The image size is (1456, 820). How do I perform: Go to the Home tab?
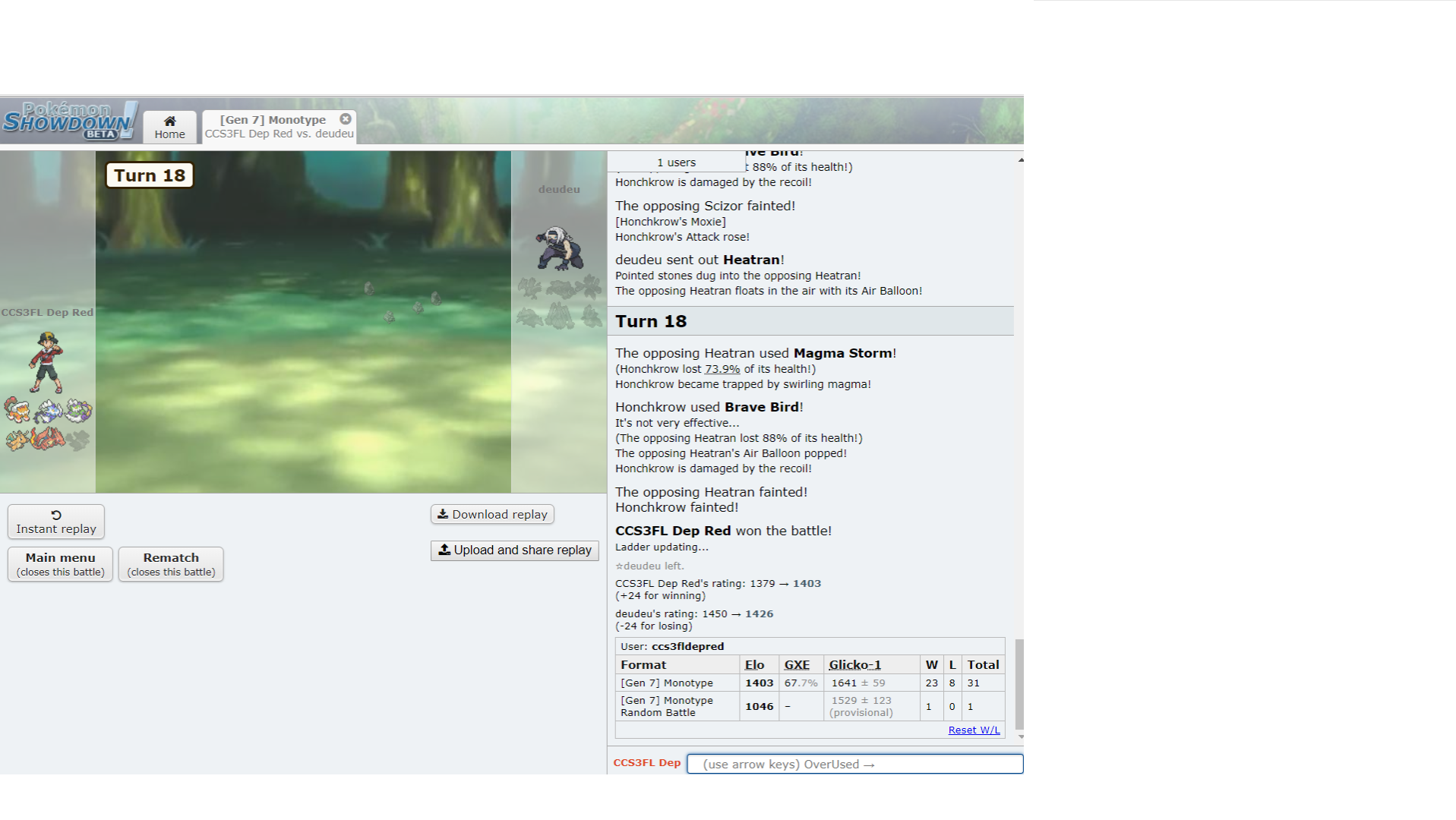tap(169, 127)
